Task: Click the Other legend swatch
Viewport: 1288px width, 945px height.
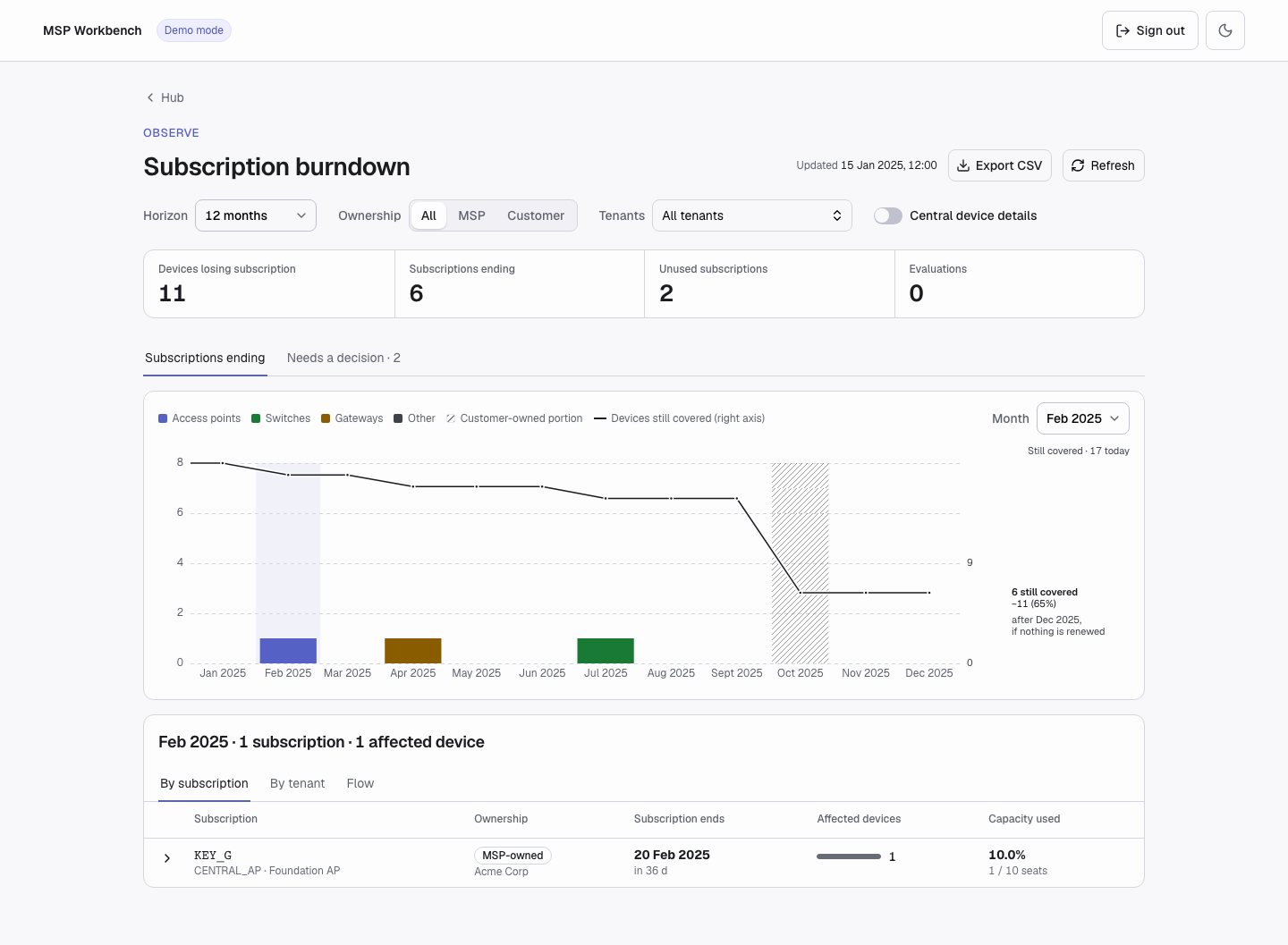Action: (x=398, y=418)
